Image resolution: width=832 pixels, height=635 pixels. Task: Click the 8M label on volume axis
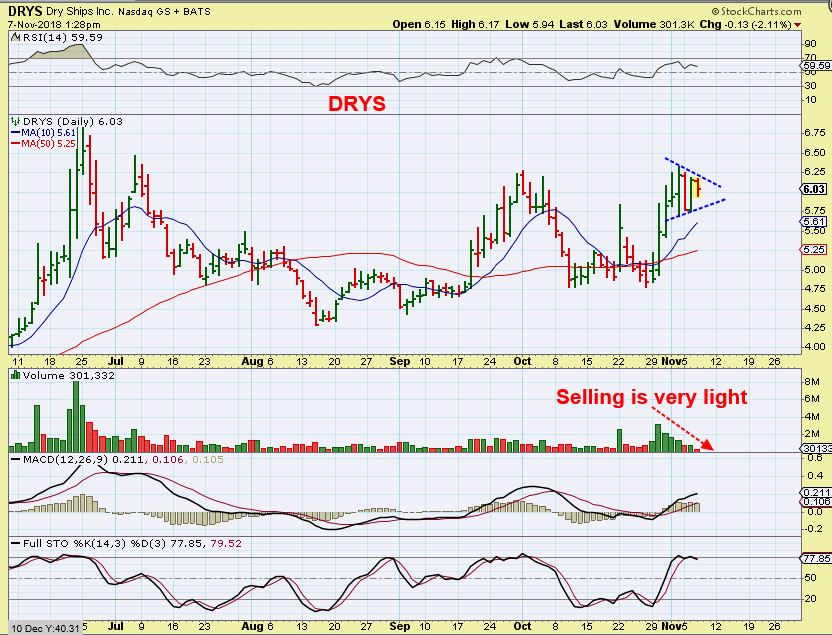812,381
